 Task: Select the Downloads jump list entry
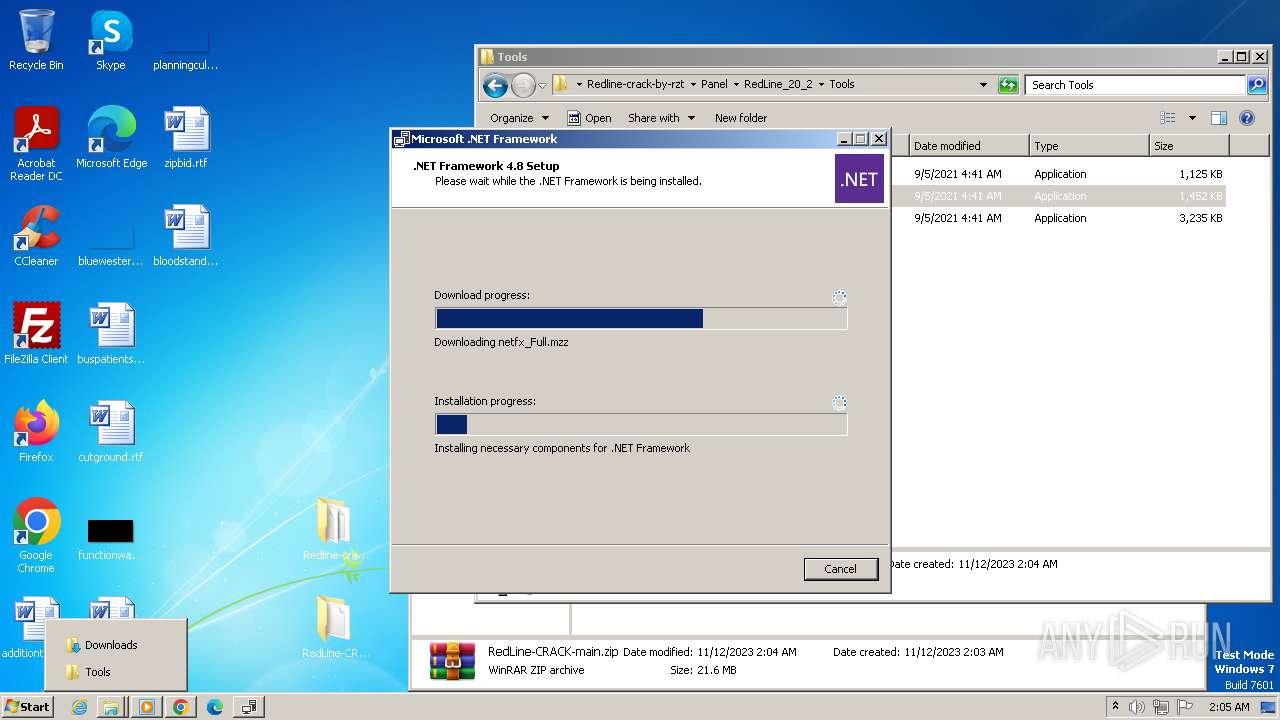pos(116,645)
